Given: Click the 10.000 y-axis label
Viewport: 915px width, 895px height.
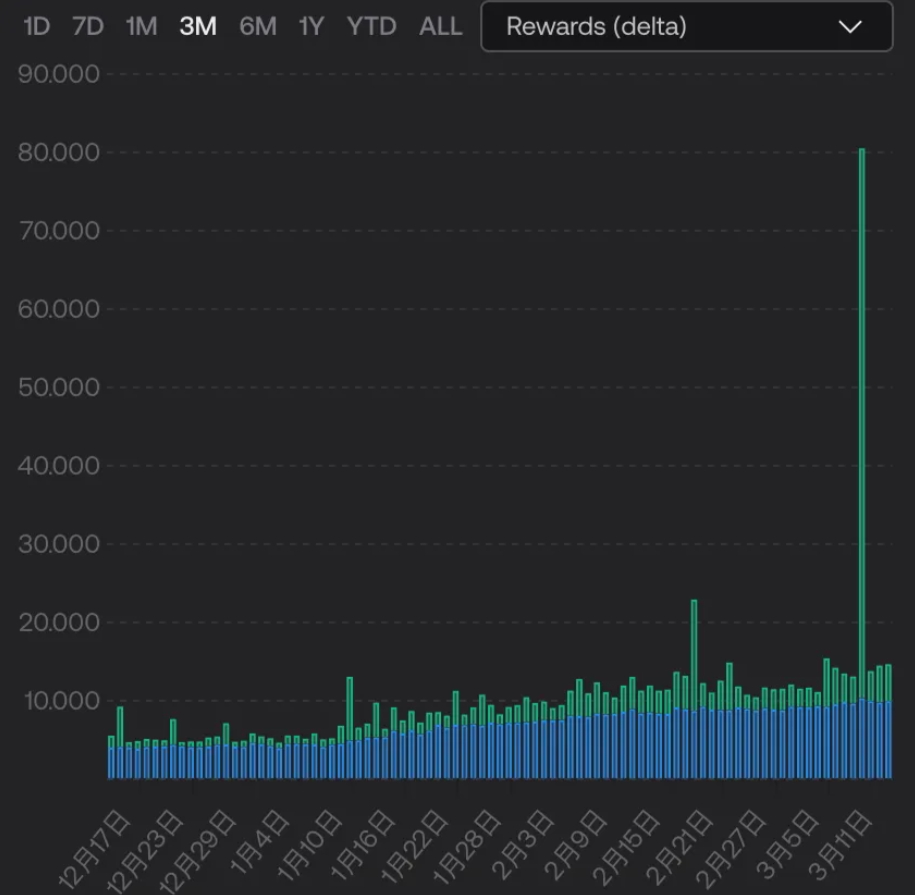Looking at the screenshot, I should pyautogui.click(x=61, y=701).
